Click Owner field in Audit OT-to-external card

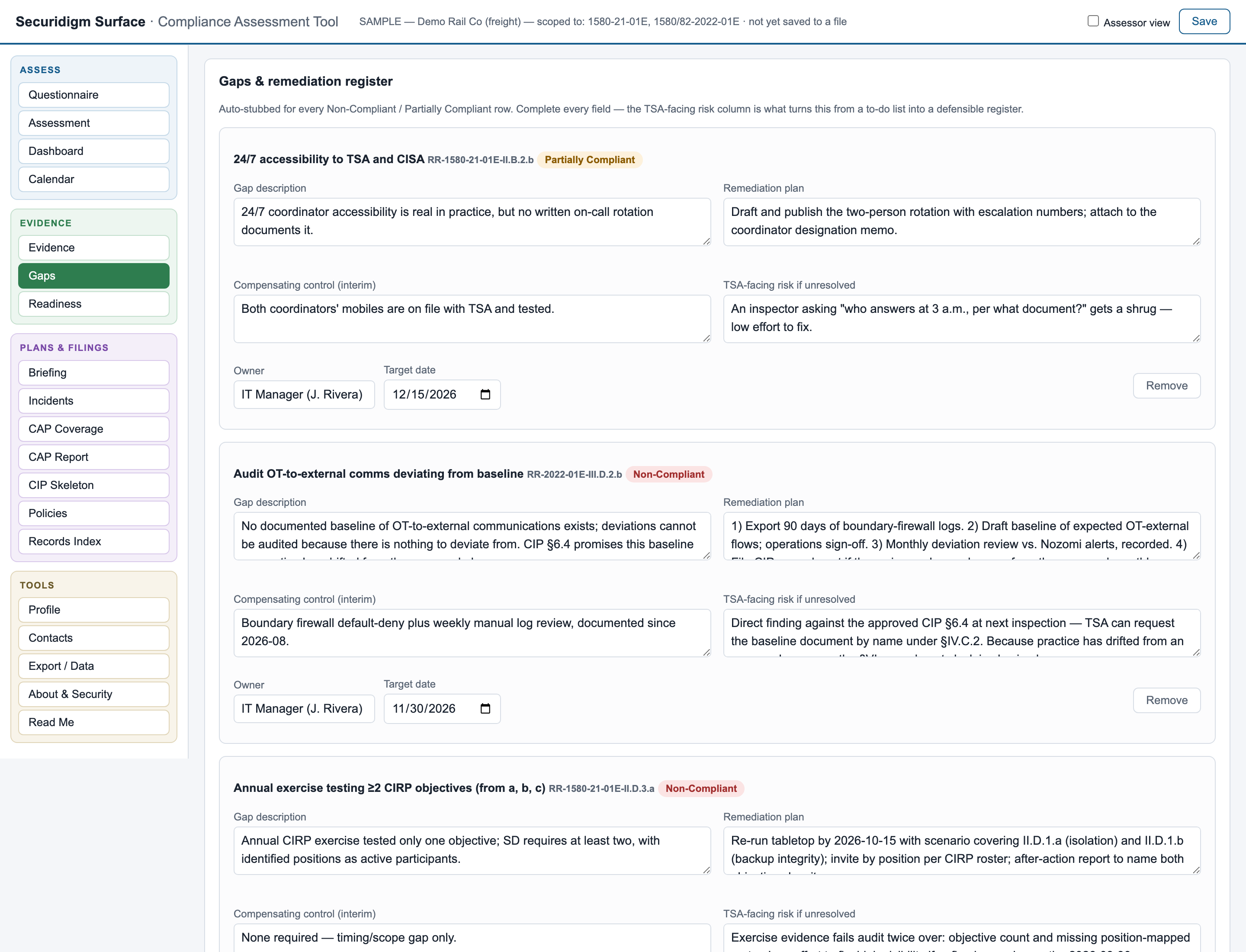point(304,709)
